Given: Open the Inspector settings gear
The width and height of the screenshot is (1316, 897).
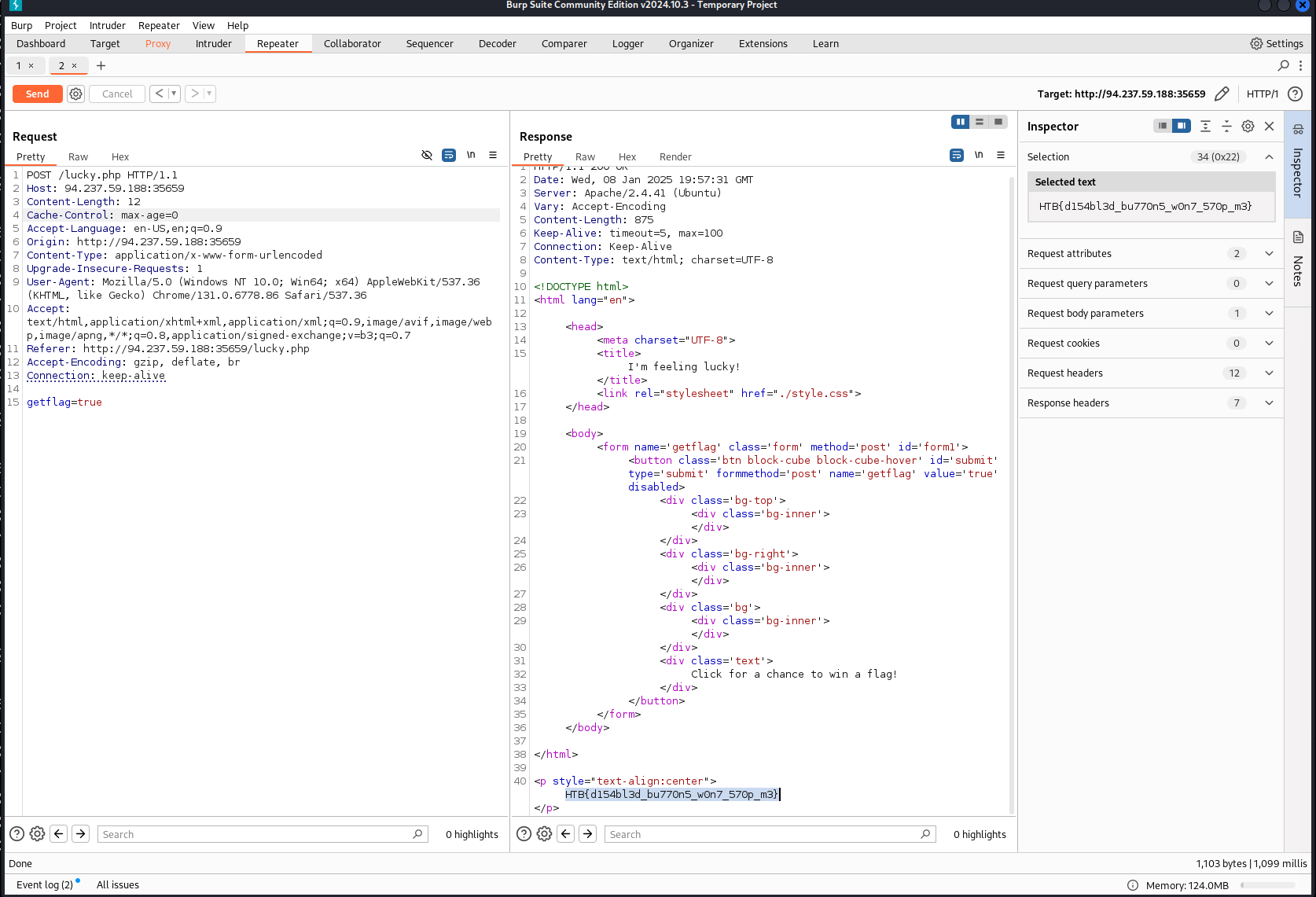Looking at the screenshot, I should click(x=1248, y=126).
